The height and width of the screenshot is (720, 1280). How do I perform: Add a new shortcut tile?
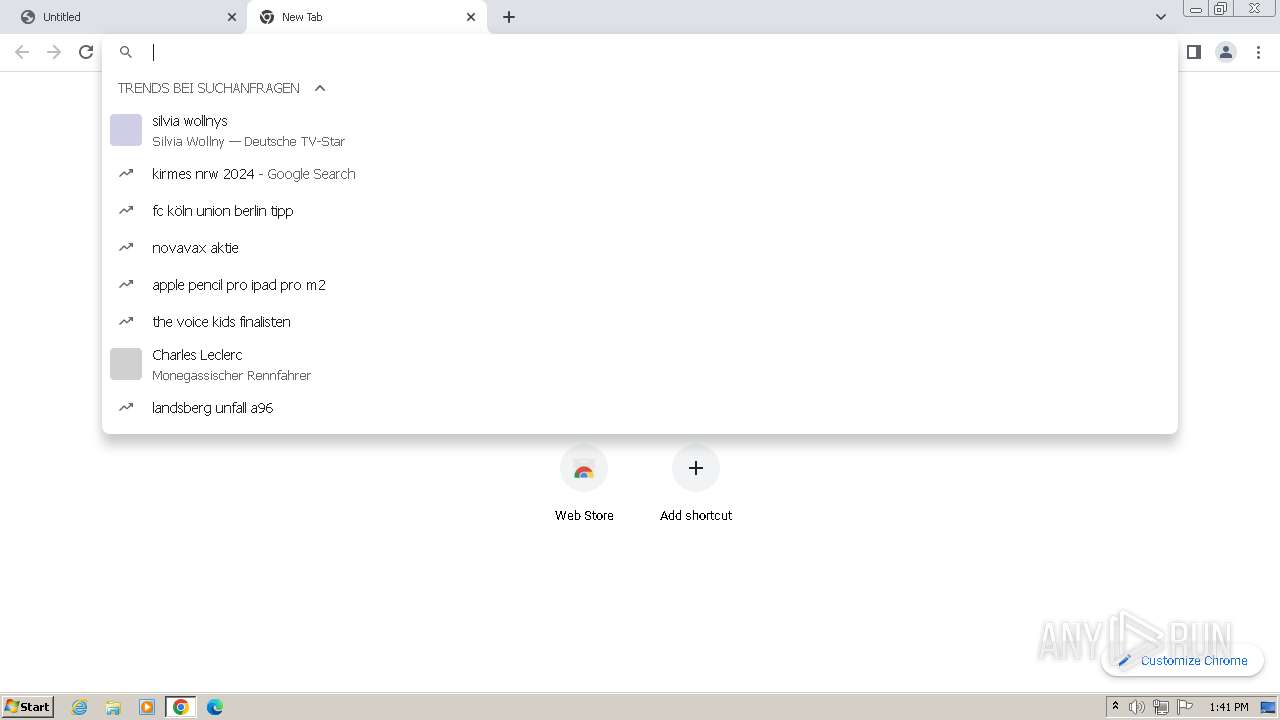696,484
